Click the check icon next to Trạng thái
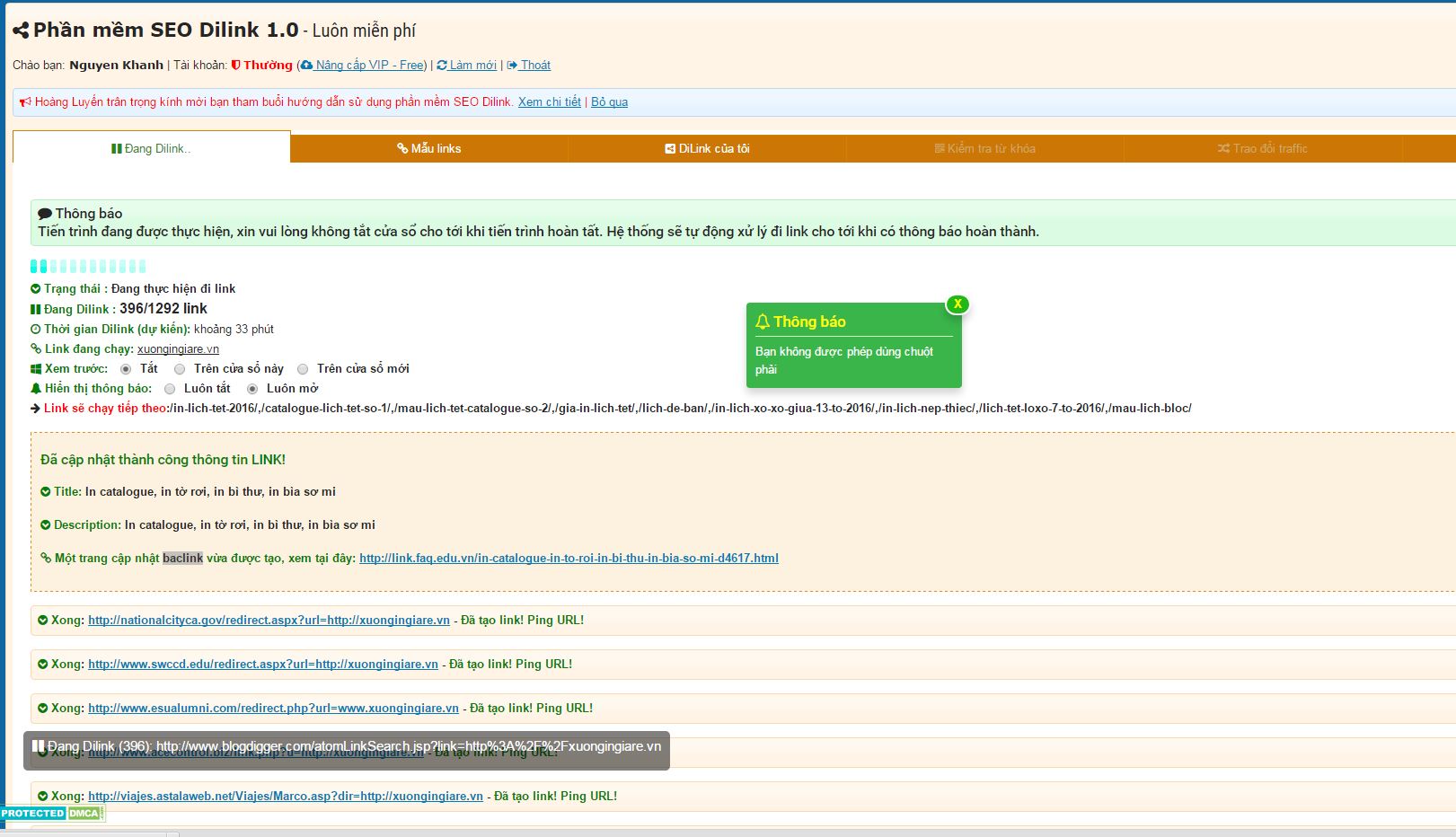Viewport: 1456px width, 837px height. pyautogui.click(x=36, y=289)
